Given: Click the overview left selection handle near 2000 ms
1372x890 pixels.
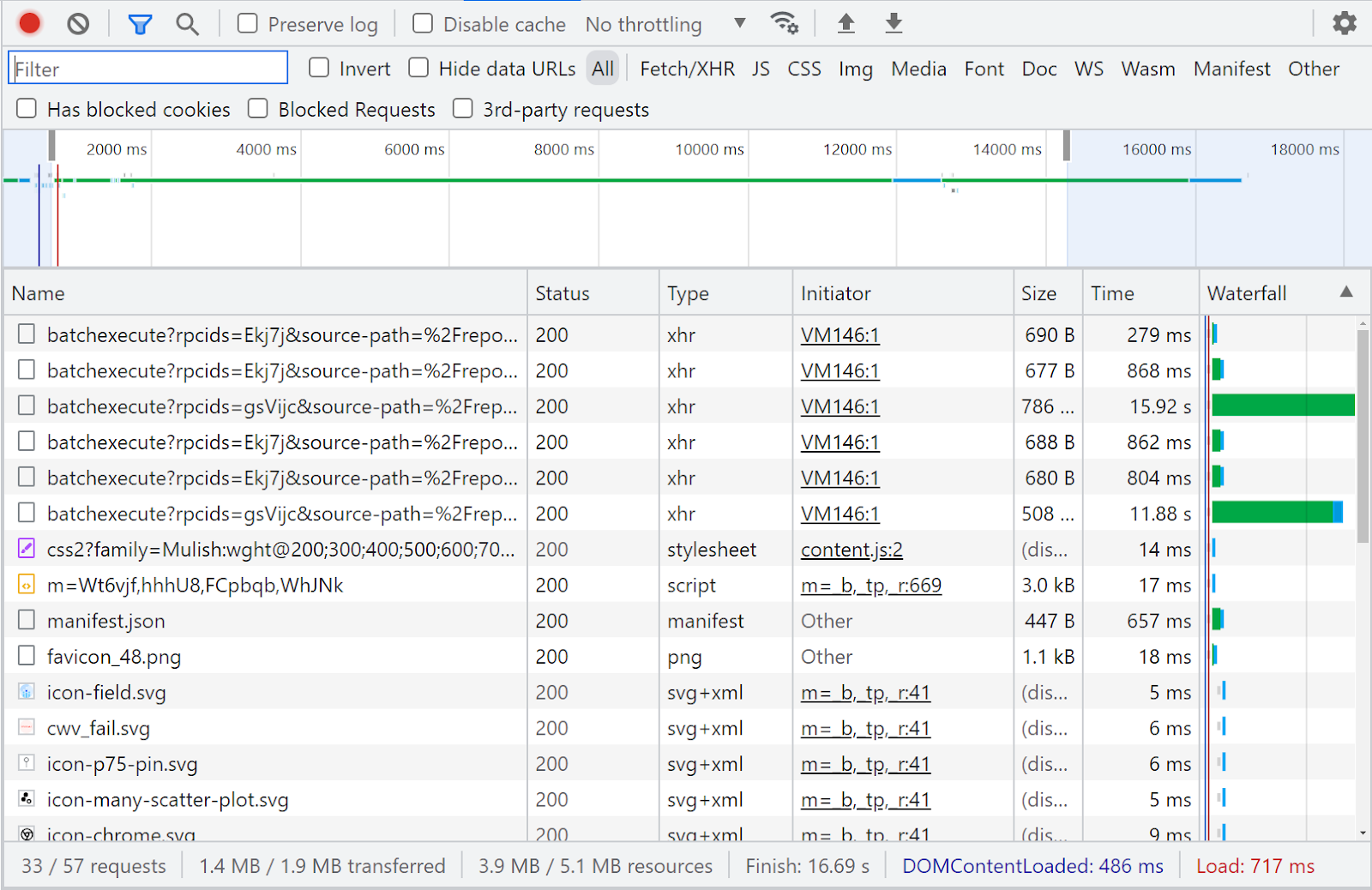Looking at the screenshot, I should tap(51, 145).
